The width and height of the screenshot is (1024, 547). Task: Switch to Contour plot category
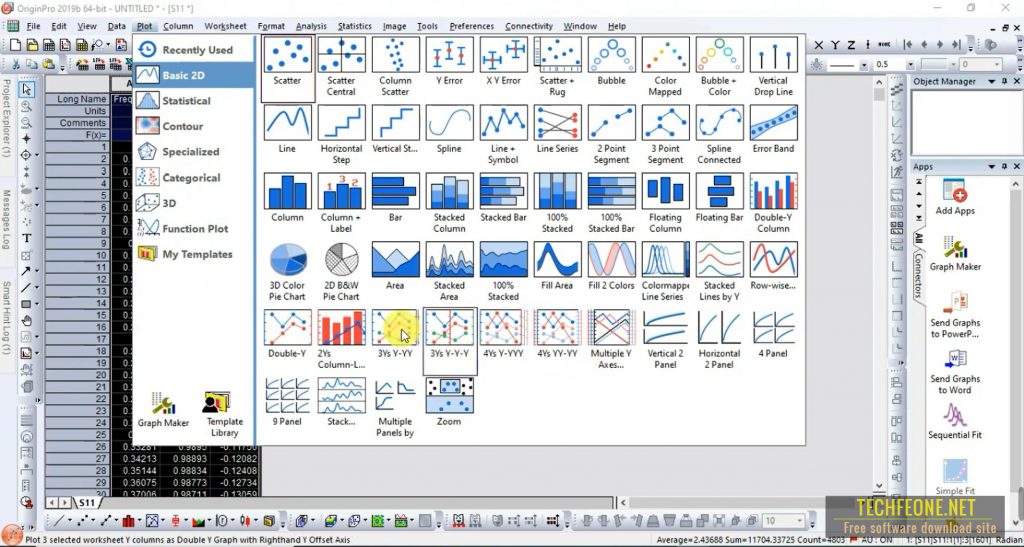(194, 126)
